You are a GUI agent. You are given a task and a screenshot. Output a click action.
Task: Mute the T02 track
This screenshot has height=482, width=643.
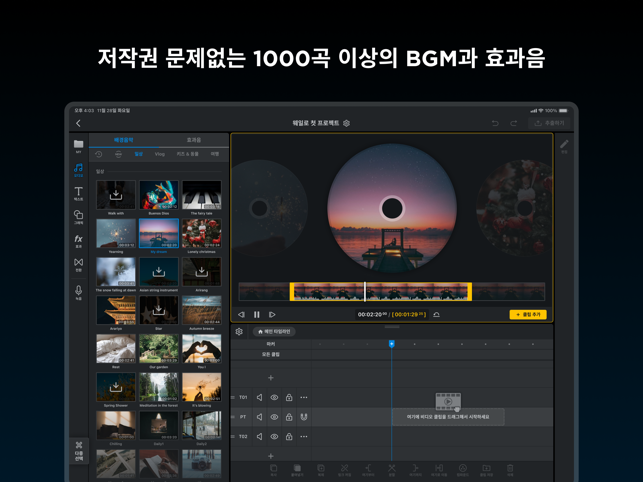click(x=259, y=436)
